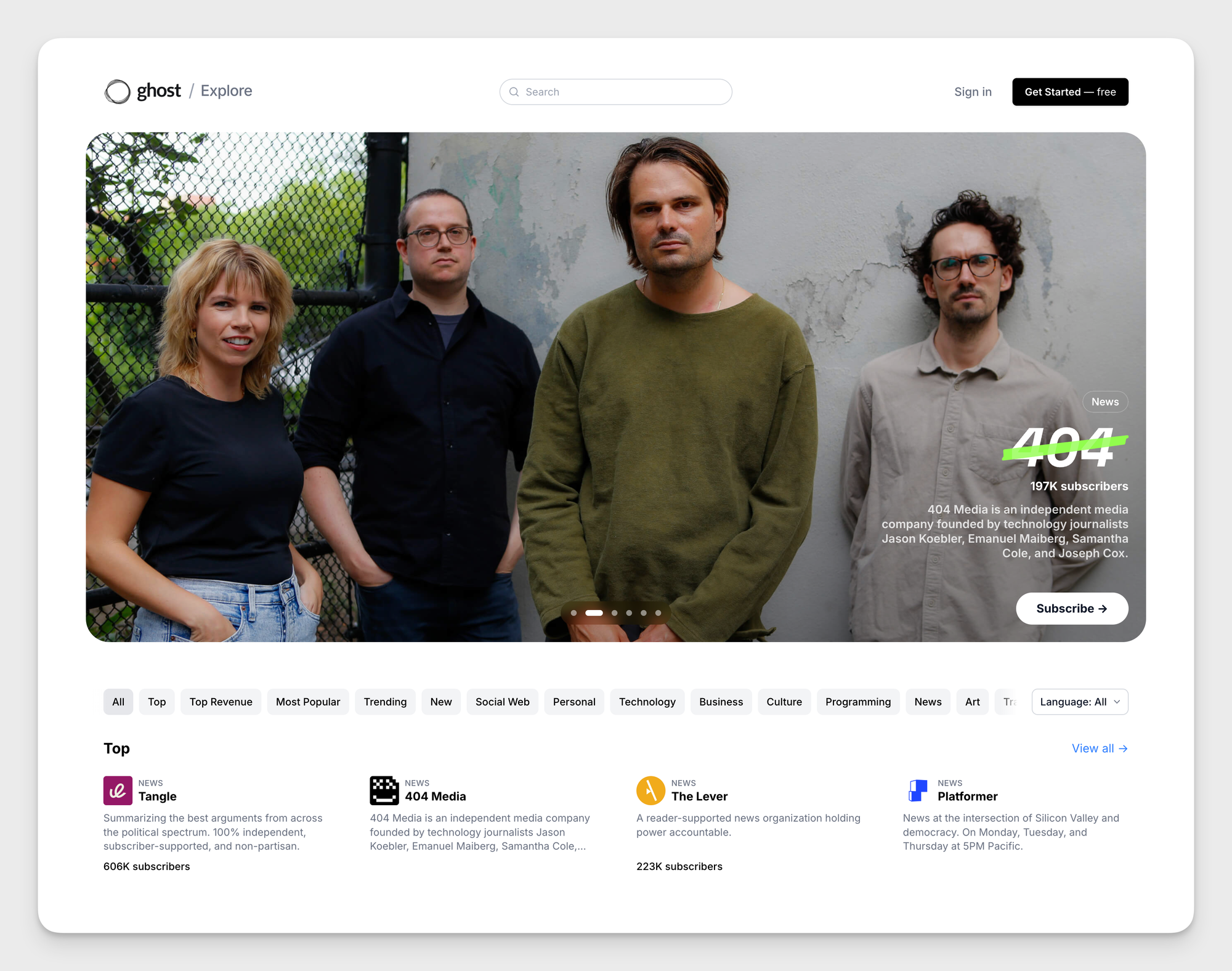The width and height of the screenshot is (1232, 971).
Task: Open the View all link
Action: point(1099,749)
